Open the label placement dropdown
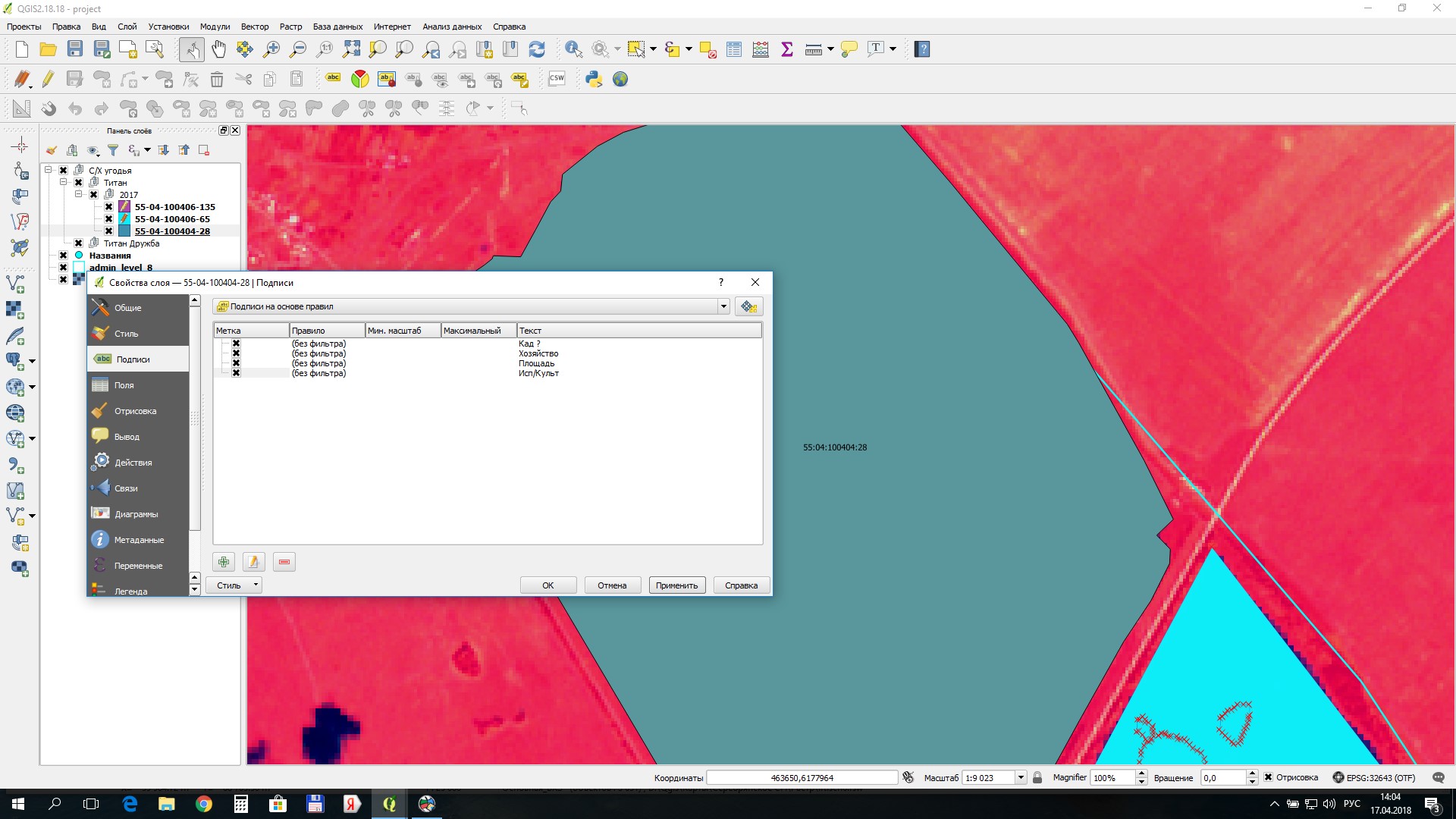Viewport: 1456px width, 819px height. (723, 306)
